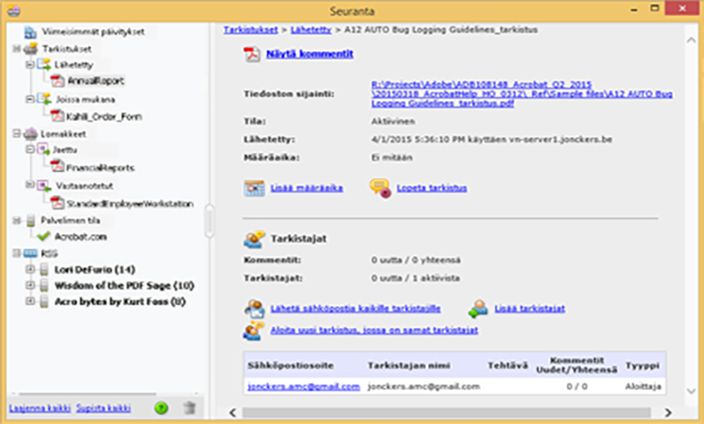Collapse the Tarkistukset tree node
The width and height of the screenshot is (704, 424).
[x=17, y=49]
